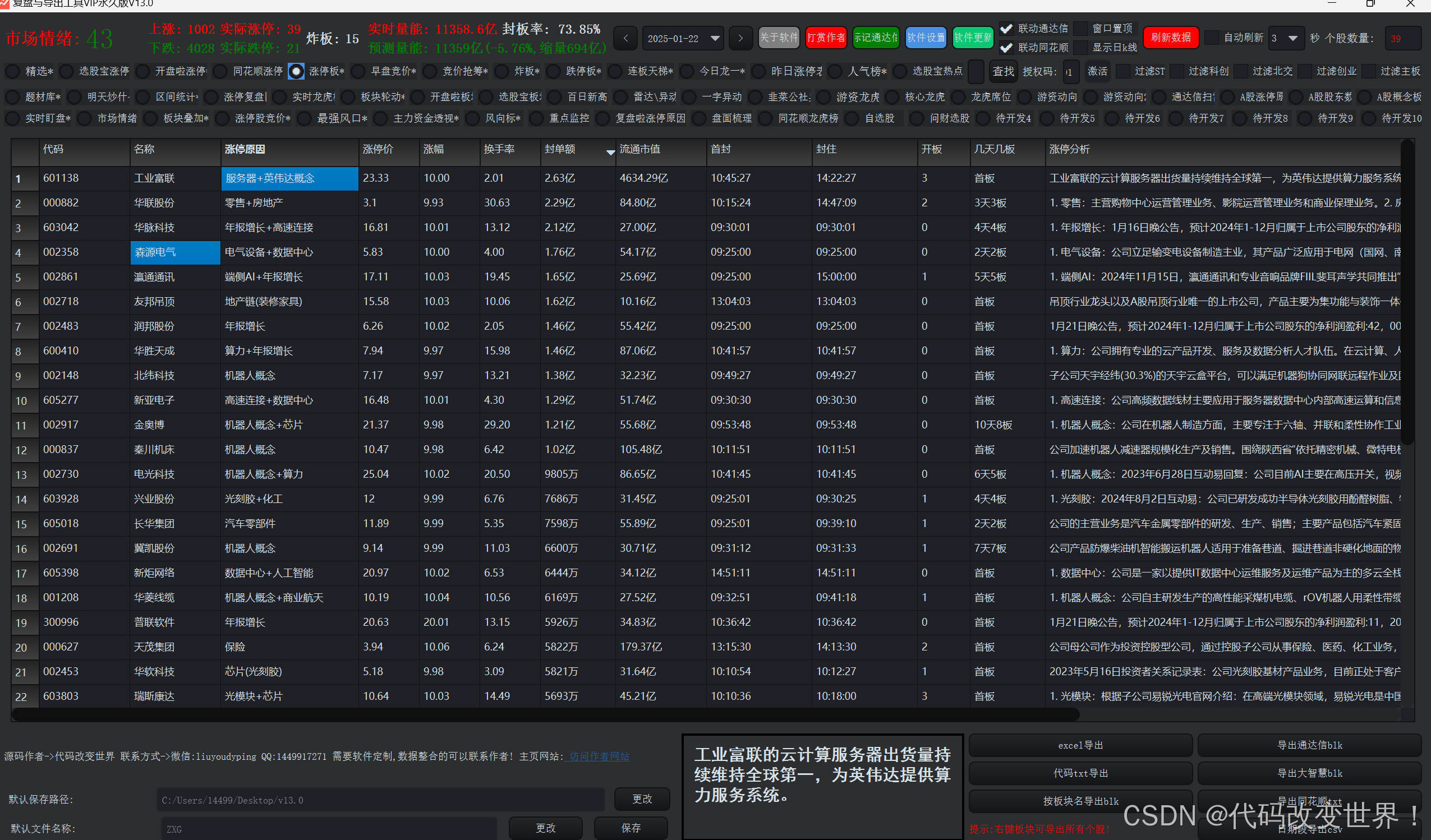
Task: Click the red 打赏作者 button
Action: pos(826,38)
